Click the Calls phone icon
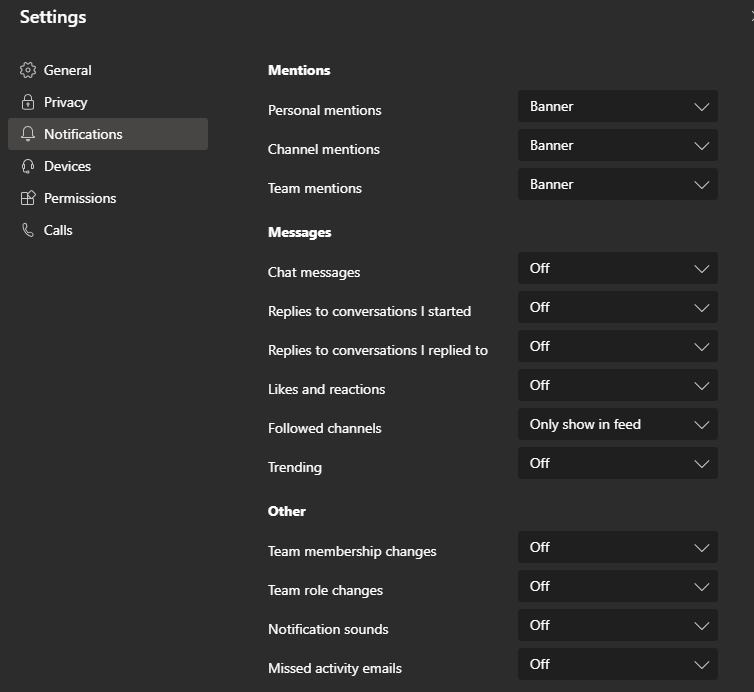 (x=28, y=230)
